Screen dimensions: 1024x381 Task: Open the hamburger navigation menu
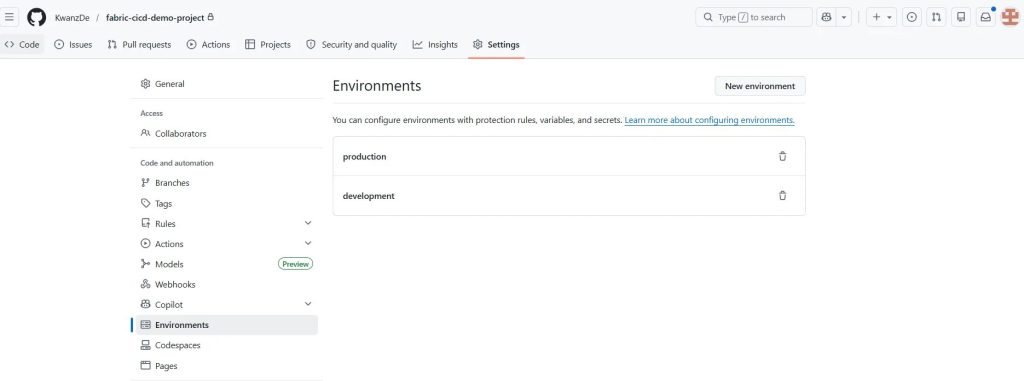pyautogui.click(x=9, y=17)
